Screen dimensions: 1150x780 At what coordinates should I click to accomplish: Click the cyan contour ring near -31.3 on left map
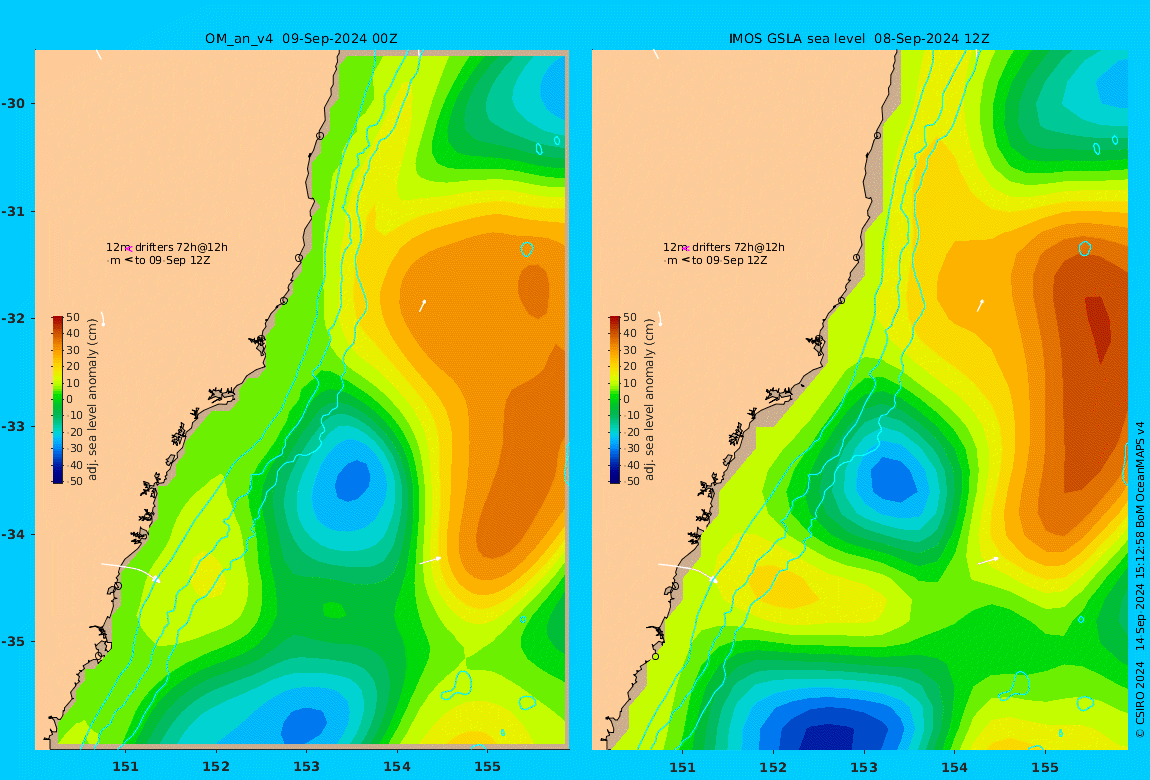[527, 249]
